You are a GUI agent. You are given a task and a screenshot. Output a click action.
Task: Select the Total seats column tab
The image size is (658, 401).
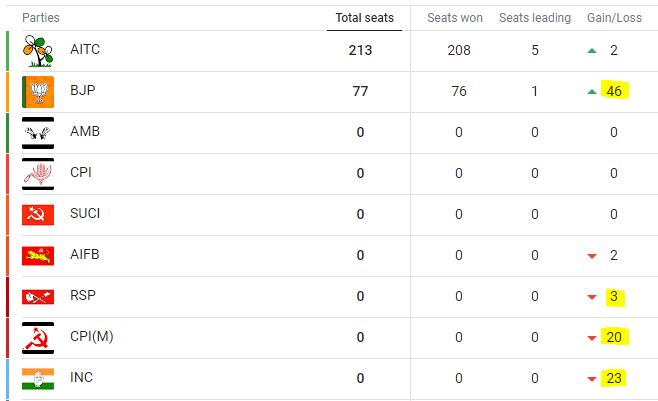pos(365,18)
